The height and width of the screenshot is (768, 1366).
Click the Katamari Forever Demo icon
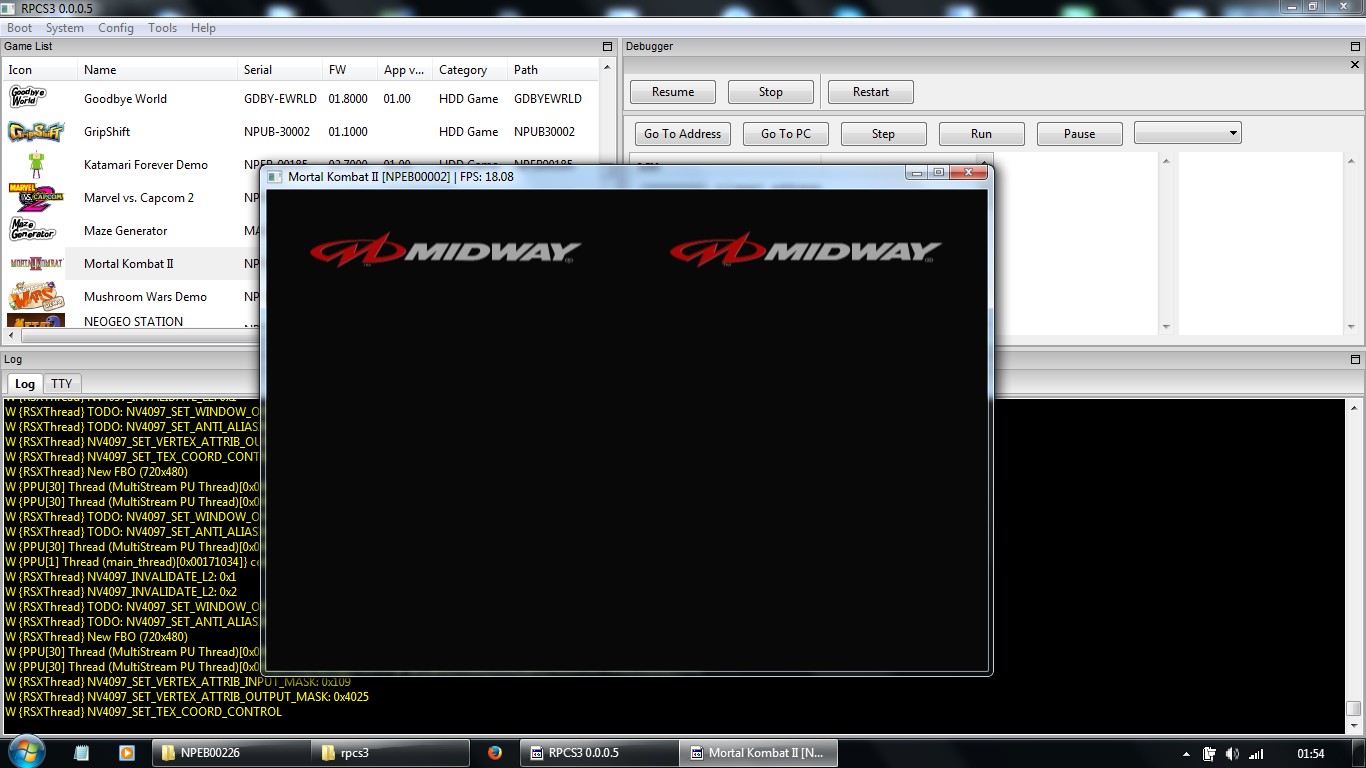(36, 164)
